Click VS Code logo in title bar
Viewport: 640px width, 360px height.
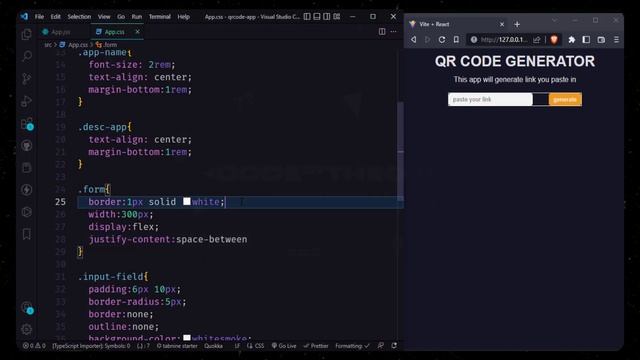24,16
